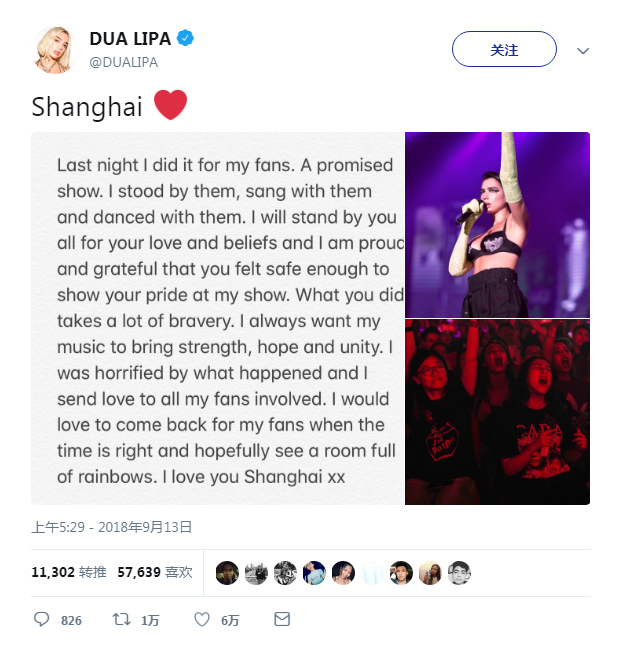625x652 pixels.
Task: Open the DUA LIPA display name link
Action: (130, 39)
